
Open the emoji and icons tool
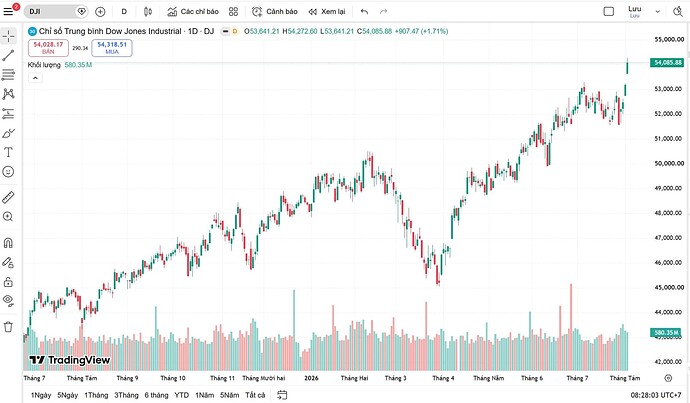pyautogui.click(x=8, y=172)
